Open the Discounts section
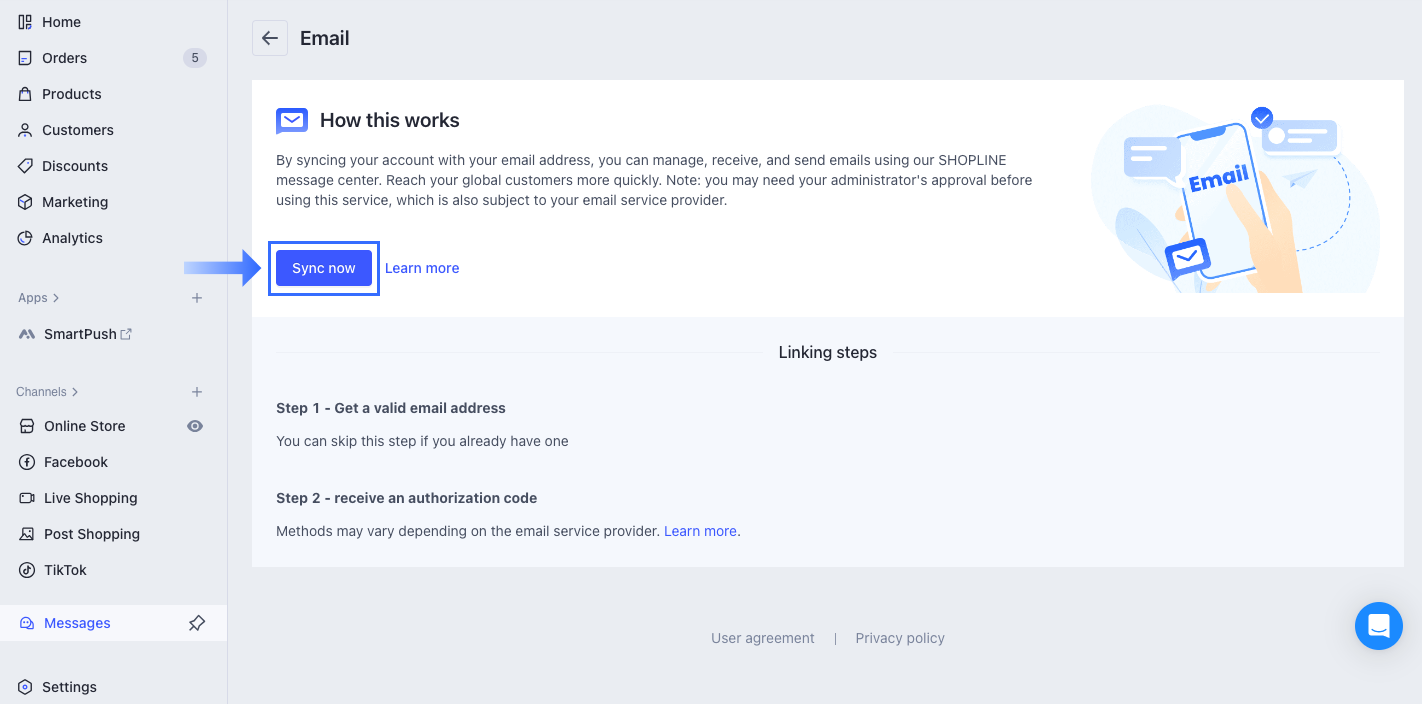The width and height of the screenshot is (1422, 704). tap(24, 165)
